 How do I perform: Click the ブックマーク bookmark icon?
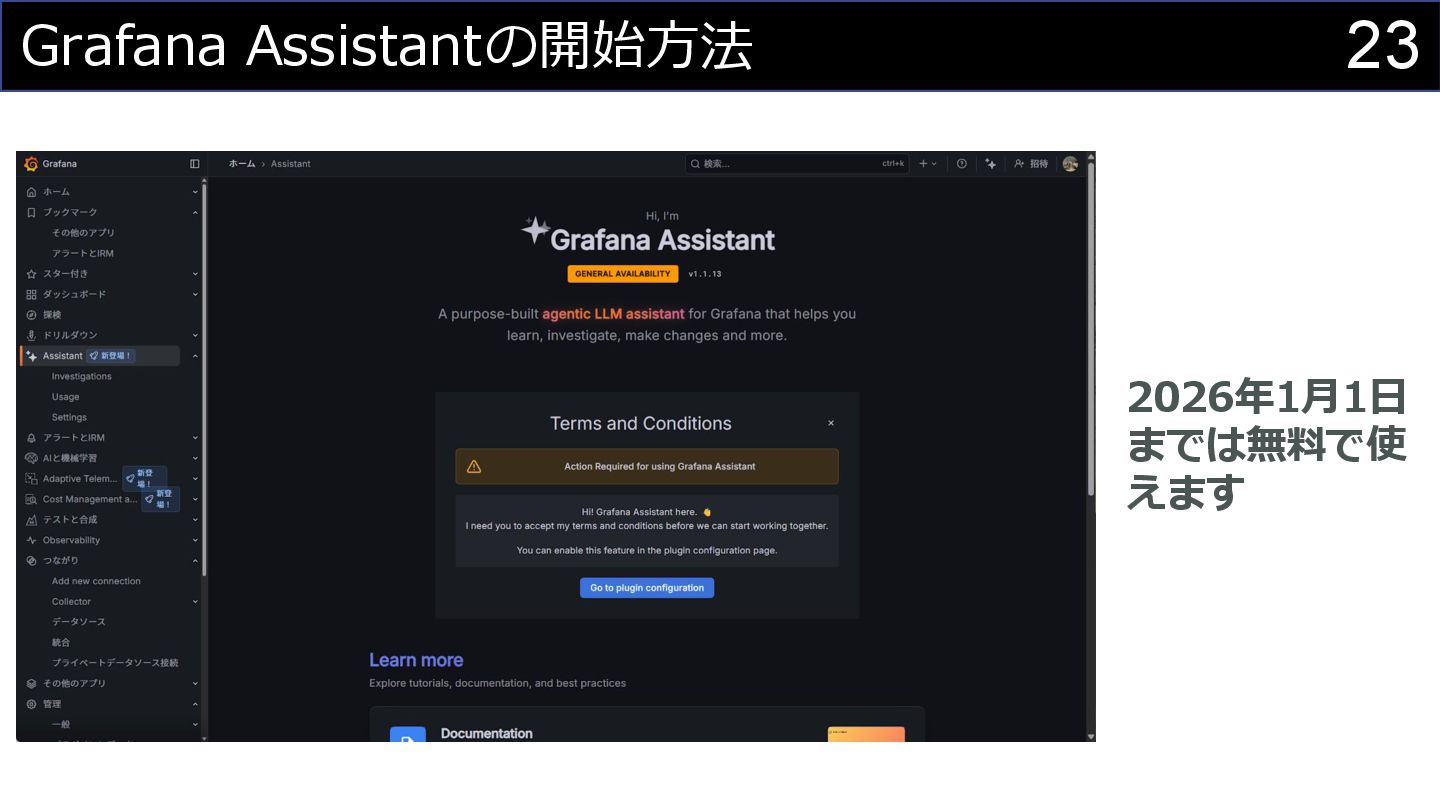pyautogui.click(x=31, y=212)
